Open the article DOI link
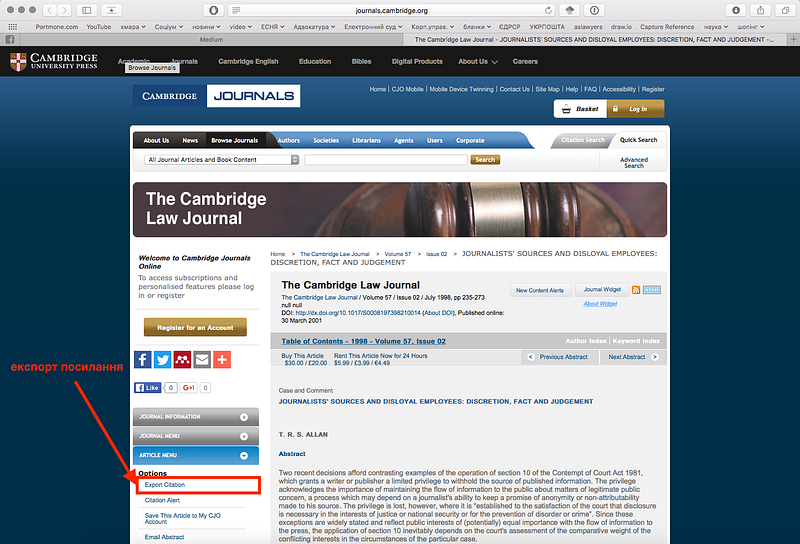 (x=358, y=313)
